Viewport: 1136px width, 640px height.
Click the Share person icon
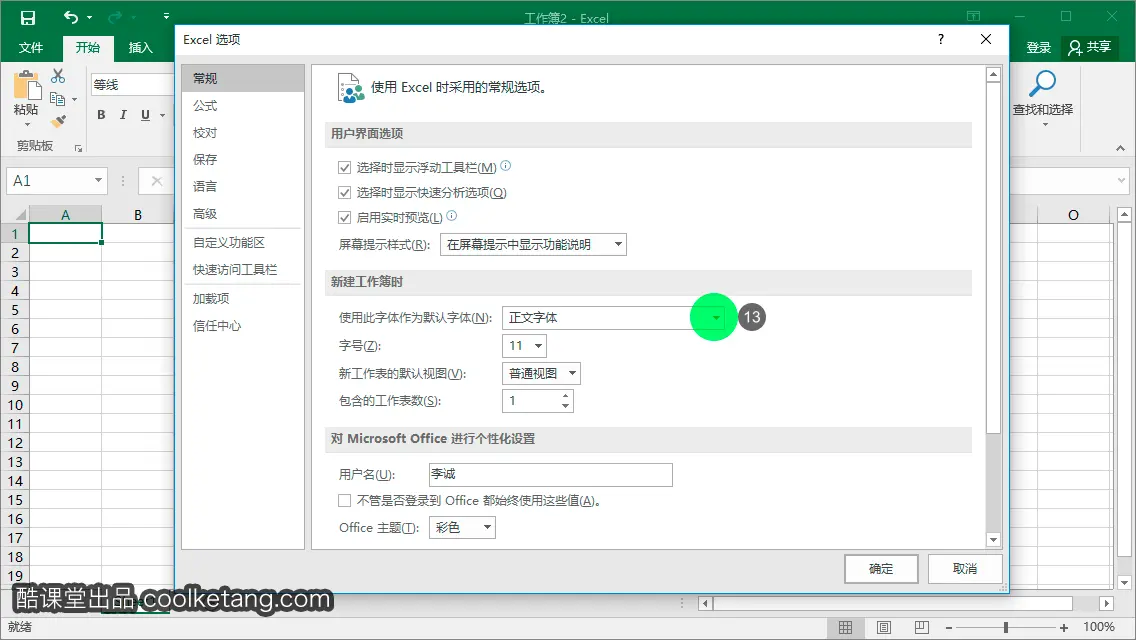[1075, 48]
